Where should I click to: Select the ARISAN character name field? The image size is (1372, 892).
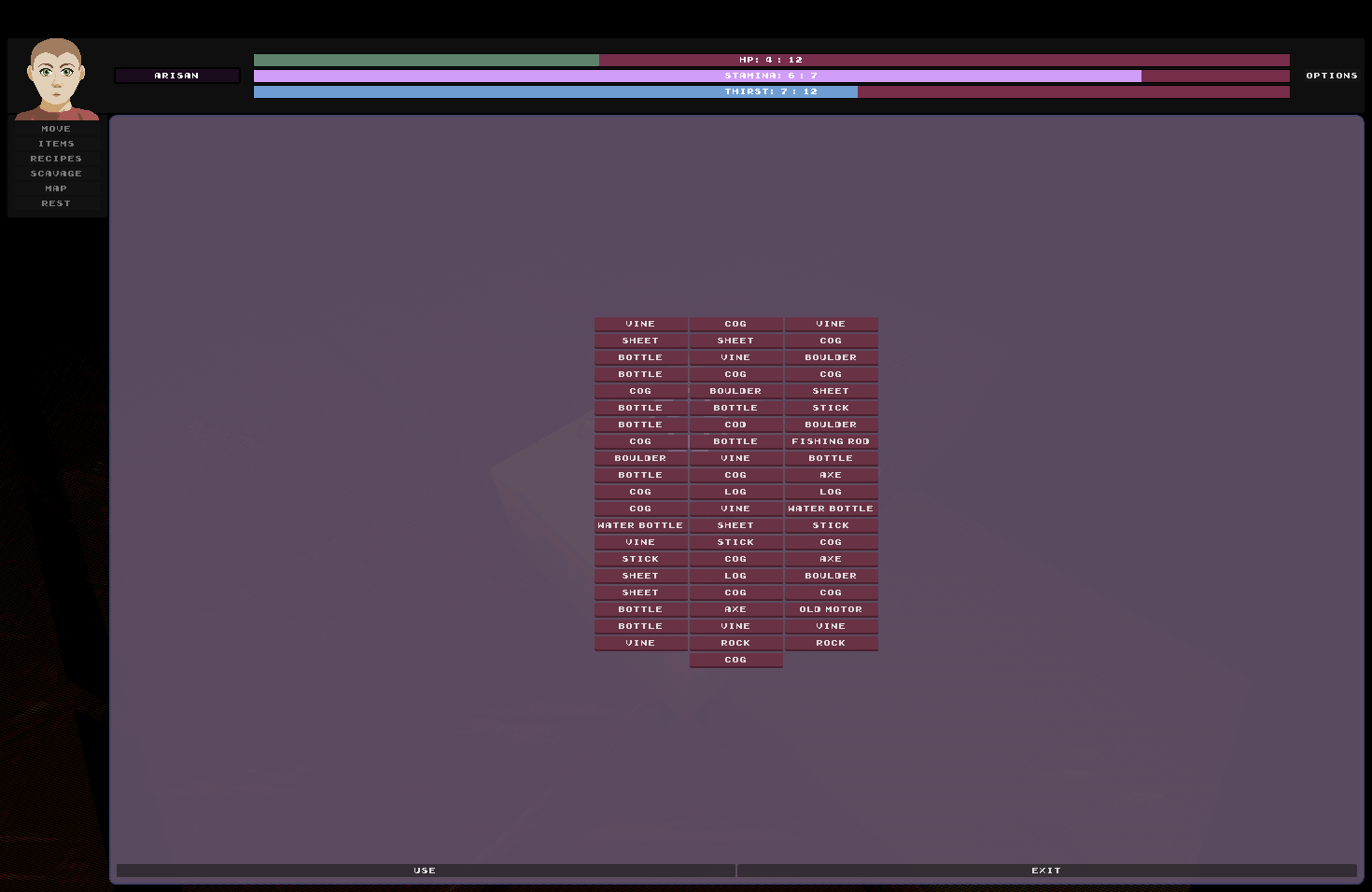coord(177,76)
